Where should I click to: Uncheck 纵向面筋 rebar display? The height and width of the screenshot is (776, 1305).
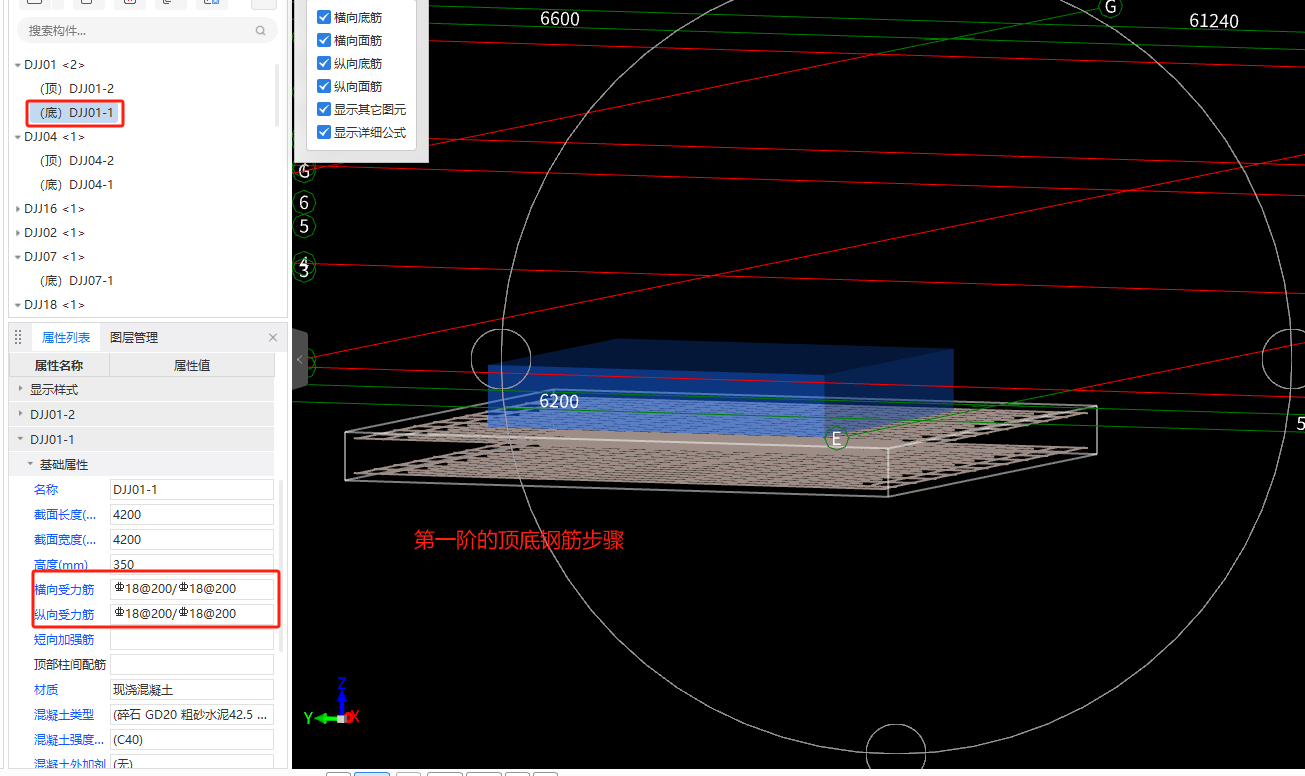click(x=324, y=86)
